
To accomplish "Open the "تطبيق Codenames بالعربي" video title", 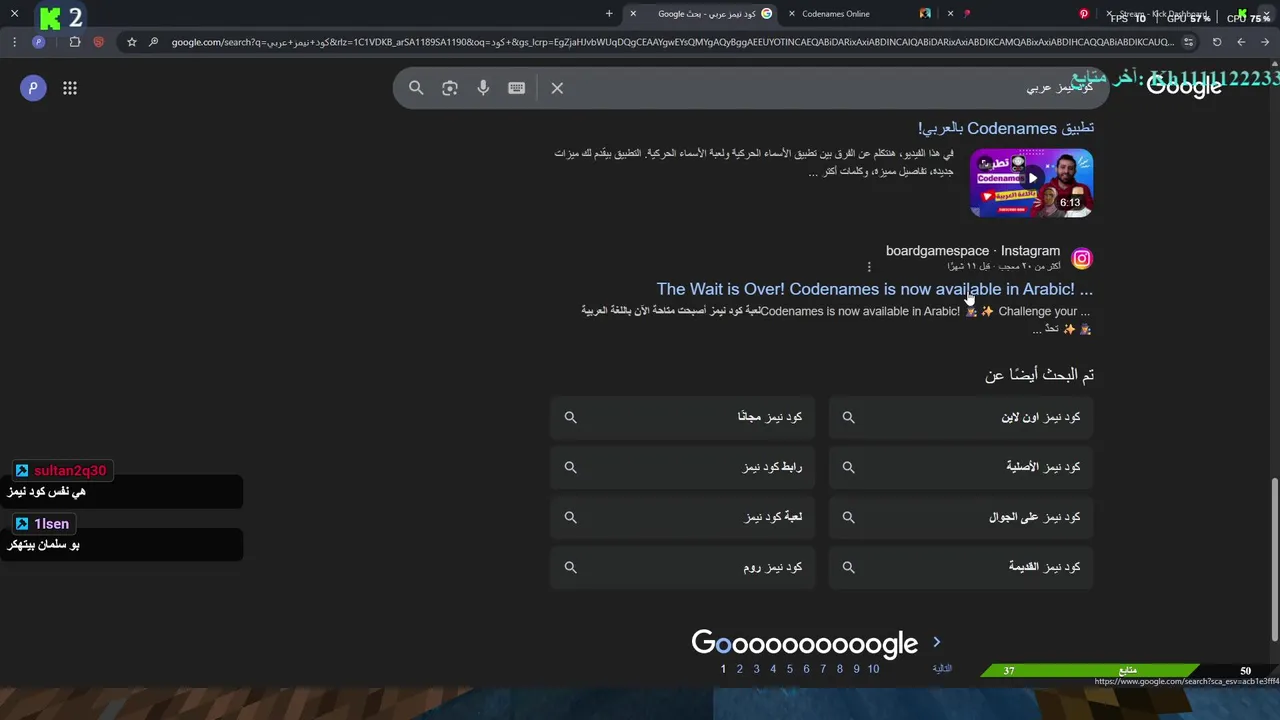I will click(x=1006, y=128).
